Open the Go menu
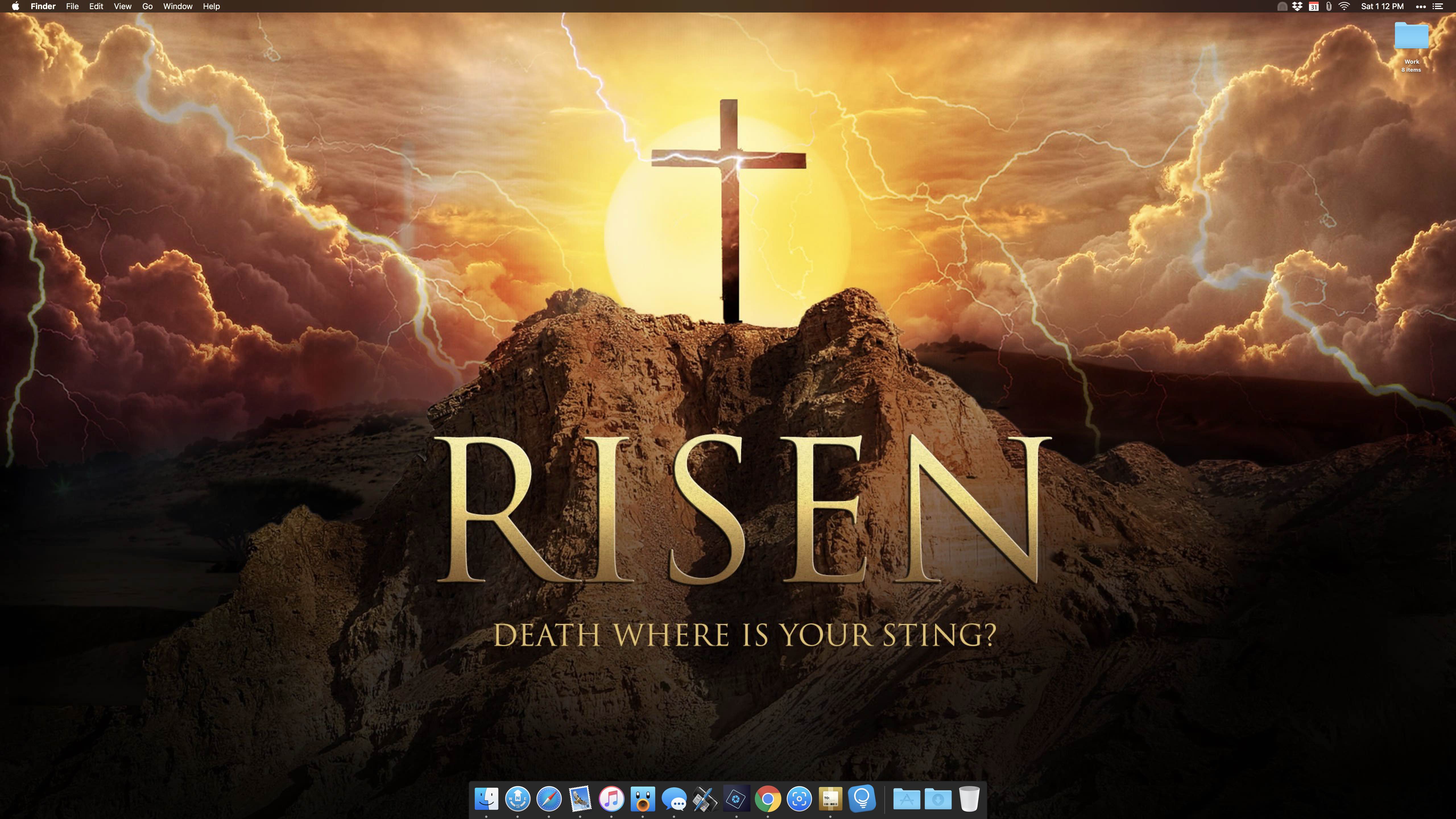The width and height of the screenshot is (1456, 819). click(x=148, y=6)
